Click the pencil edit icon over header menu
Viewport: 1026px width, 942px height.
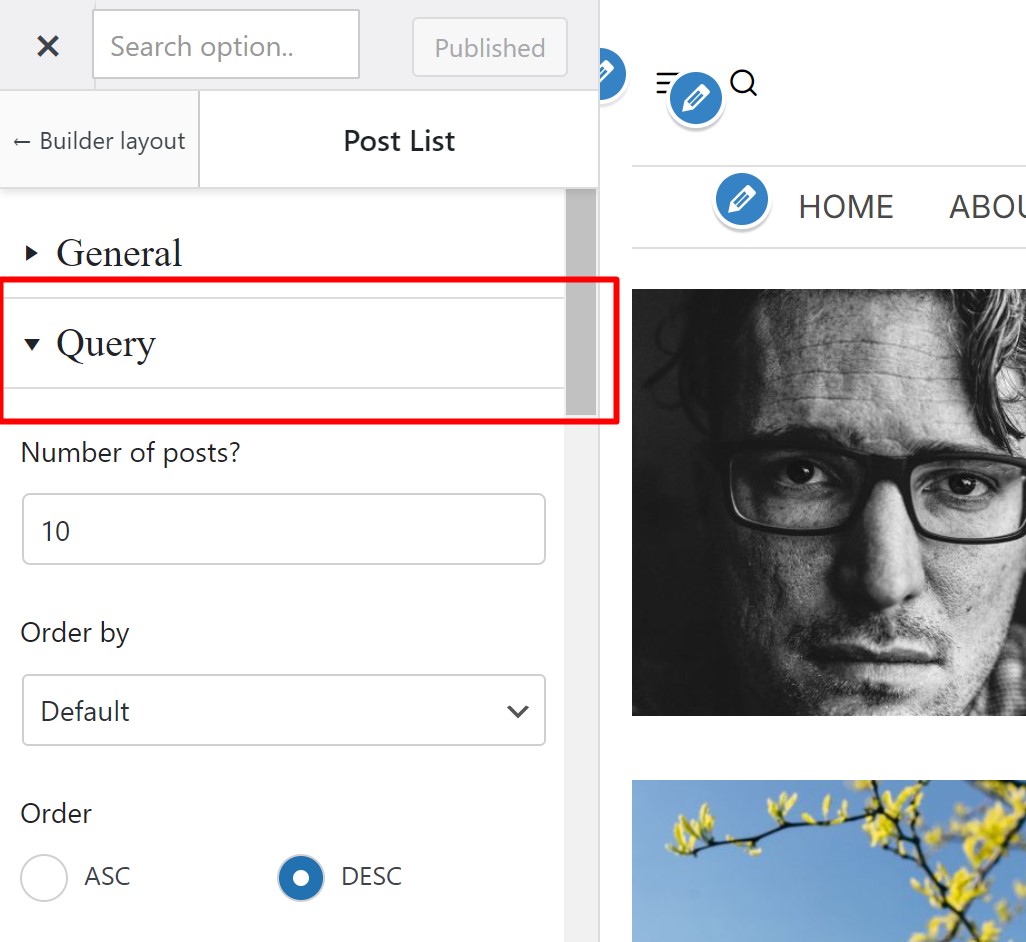pos(696,98)
